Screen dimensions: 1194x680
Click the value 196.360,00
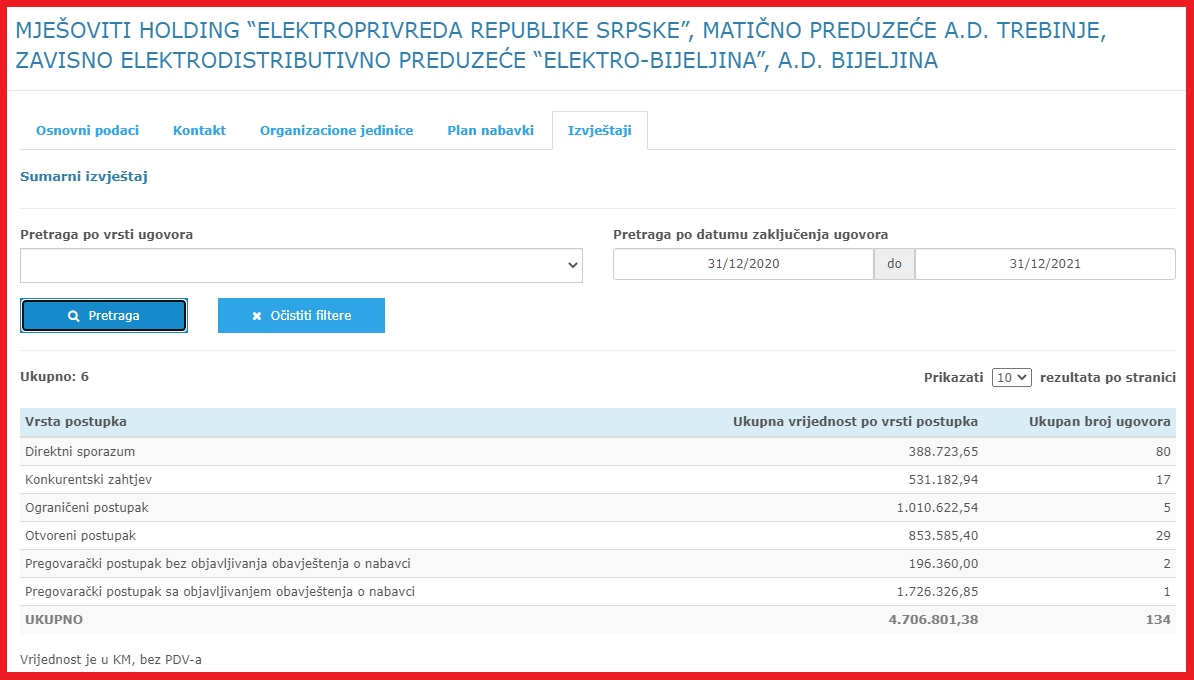click(943, 563)
